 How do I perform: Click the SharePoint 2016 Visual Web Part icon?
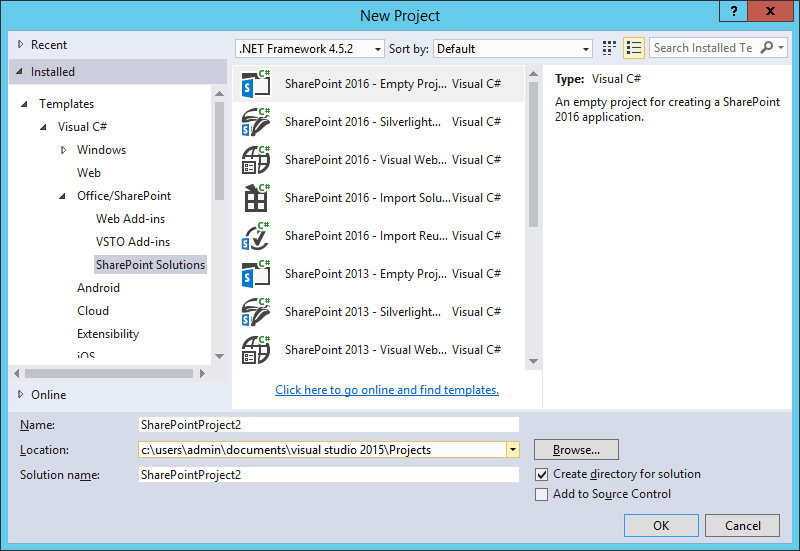coord(256,160)
